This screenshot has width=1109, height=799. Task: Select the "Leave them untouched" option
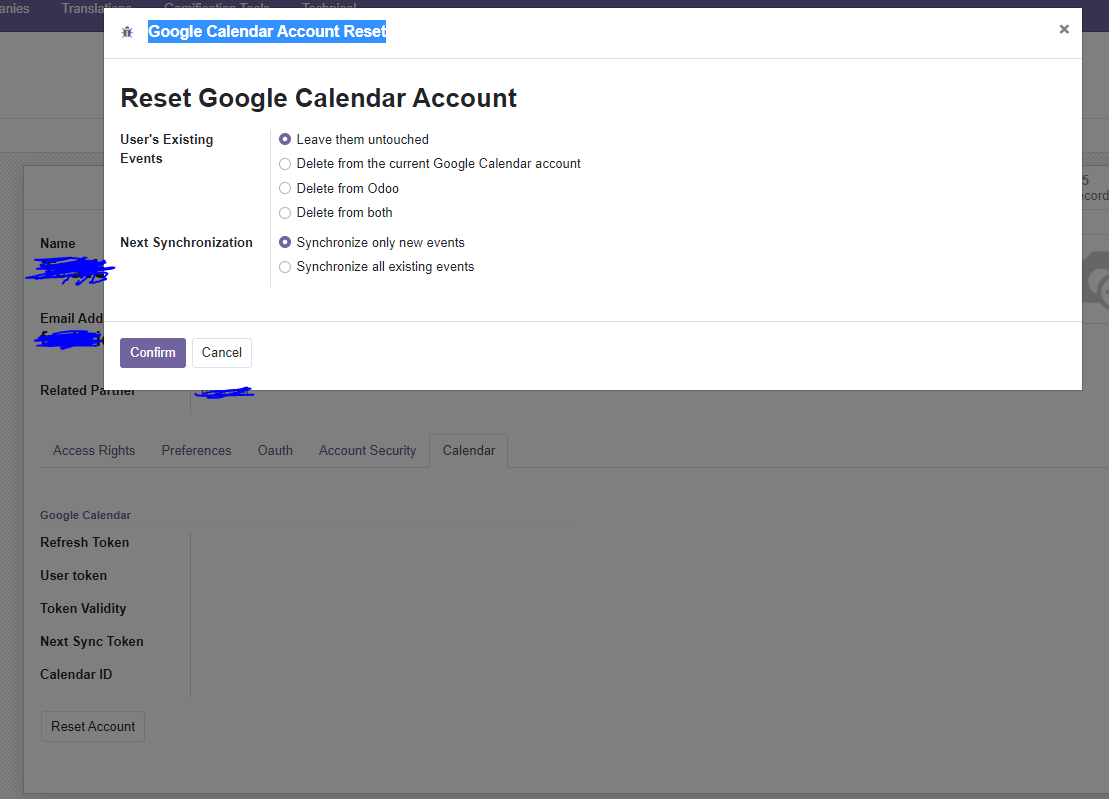(x=285, y=139)
